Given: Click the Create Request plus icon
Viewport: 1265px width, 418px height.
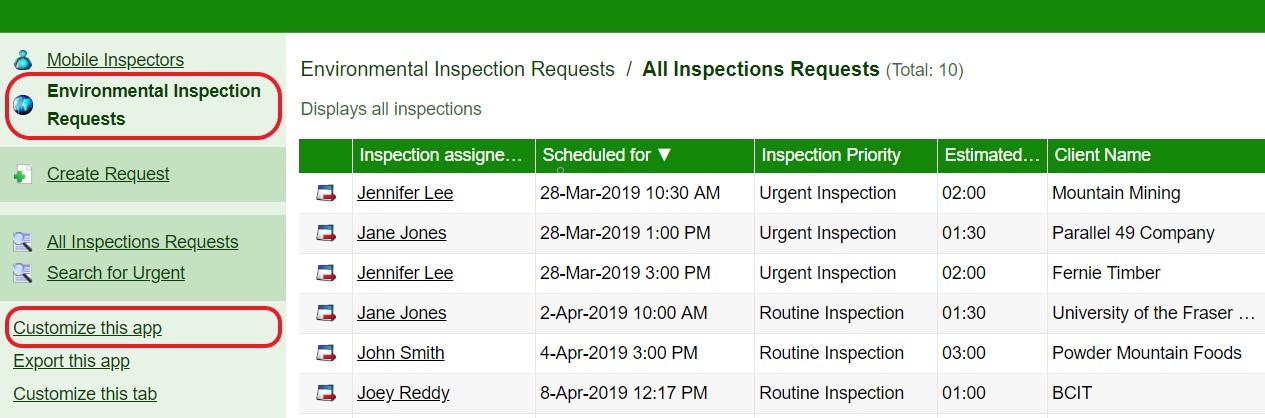Looking at the screenshot, I should [x=23, y=174].
